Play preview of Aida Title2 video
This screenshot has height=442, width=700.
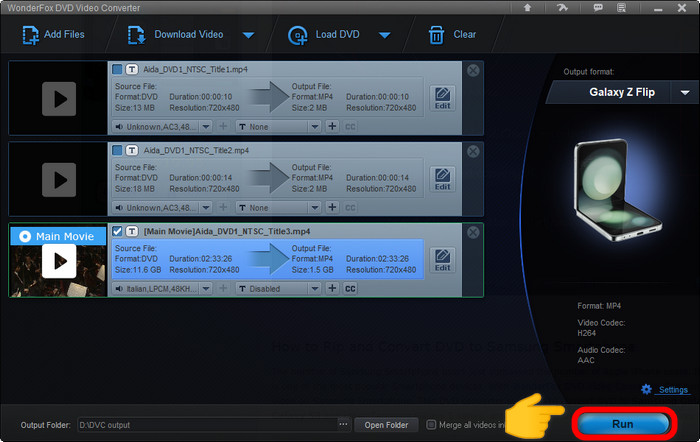click(x=59, y=180)
